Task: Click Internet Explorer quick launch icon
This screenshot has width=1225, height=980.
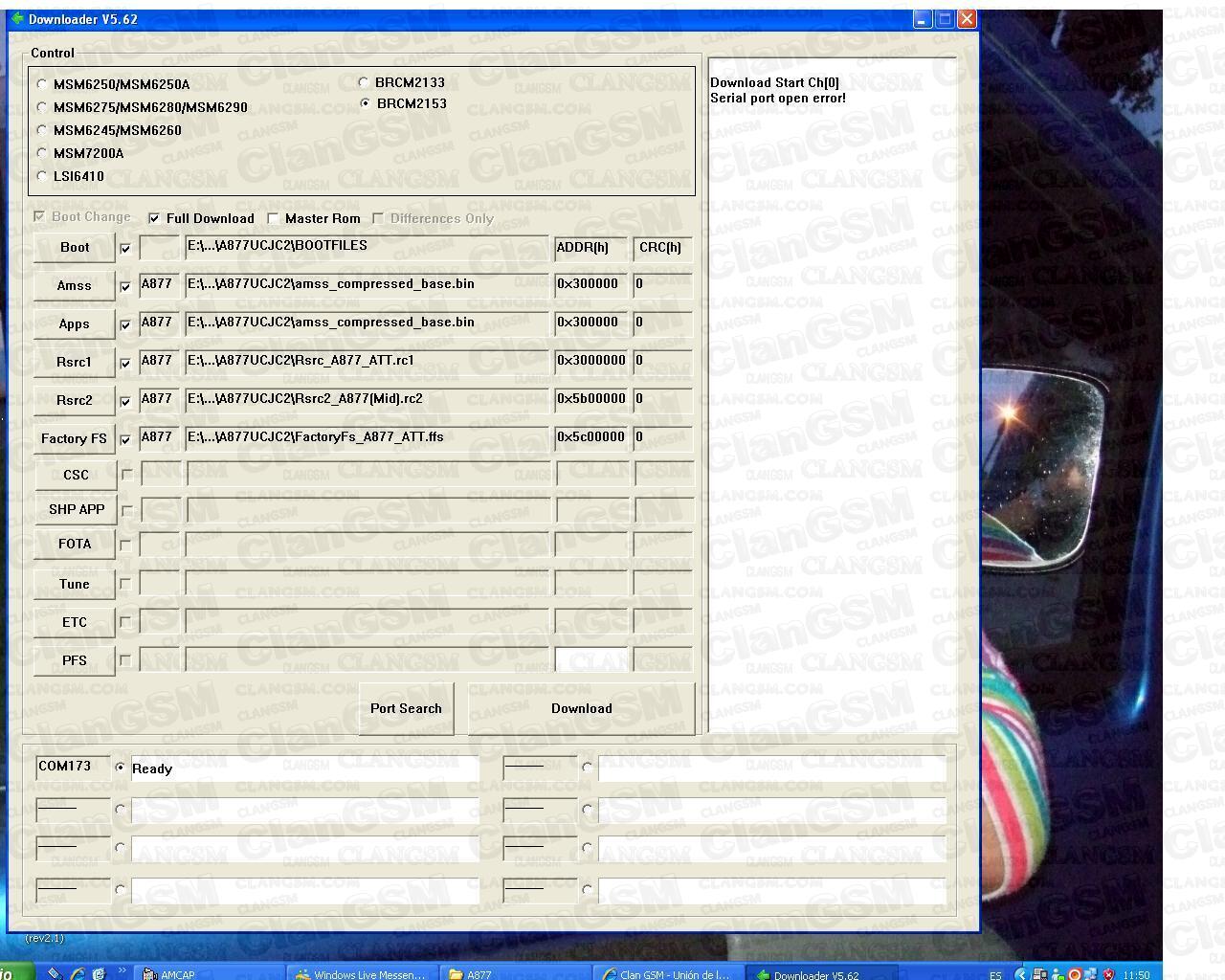Action: 78,974
